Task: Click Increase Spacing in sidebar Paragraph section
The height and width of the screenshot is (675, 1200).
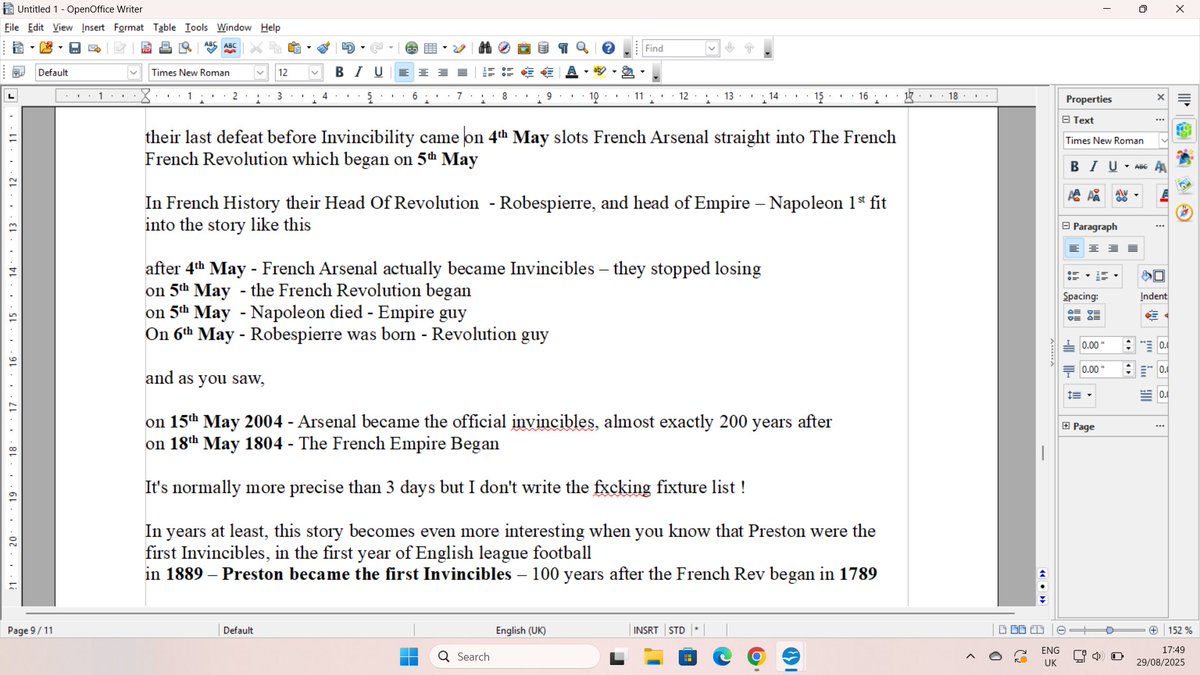Action: pos(1074,315)
